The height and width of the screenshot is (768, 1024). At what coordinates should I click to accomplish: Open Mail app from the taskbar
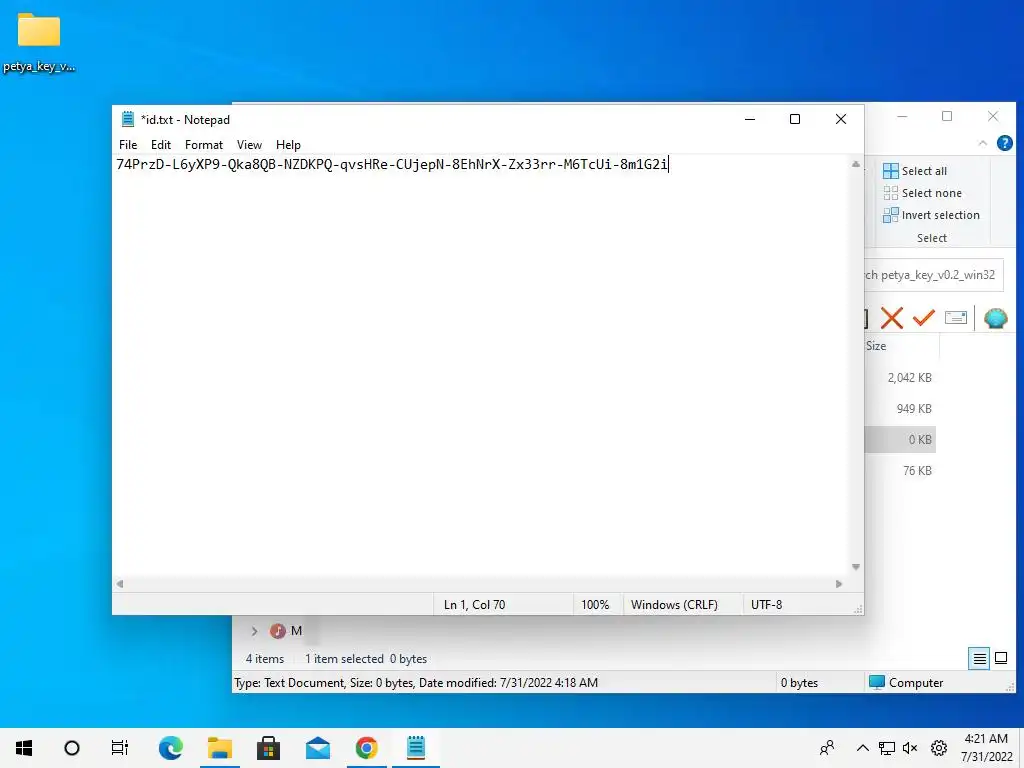tap(317, 748)
